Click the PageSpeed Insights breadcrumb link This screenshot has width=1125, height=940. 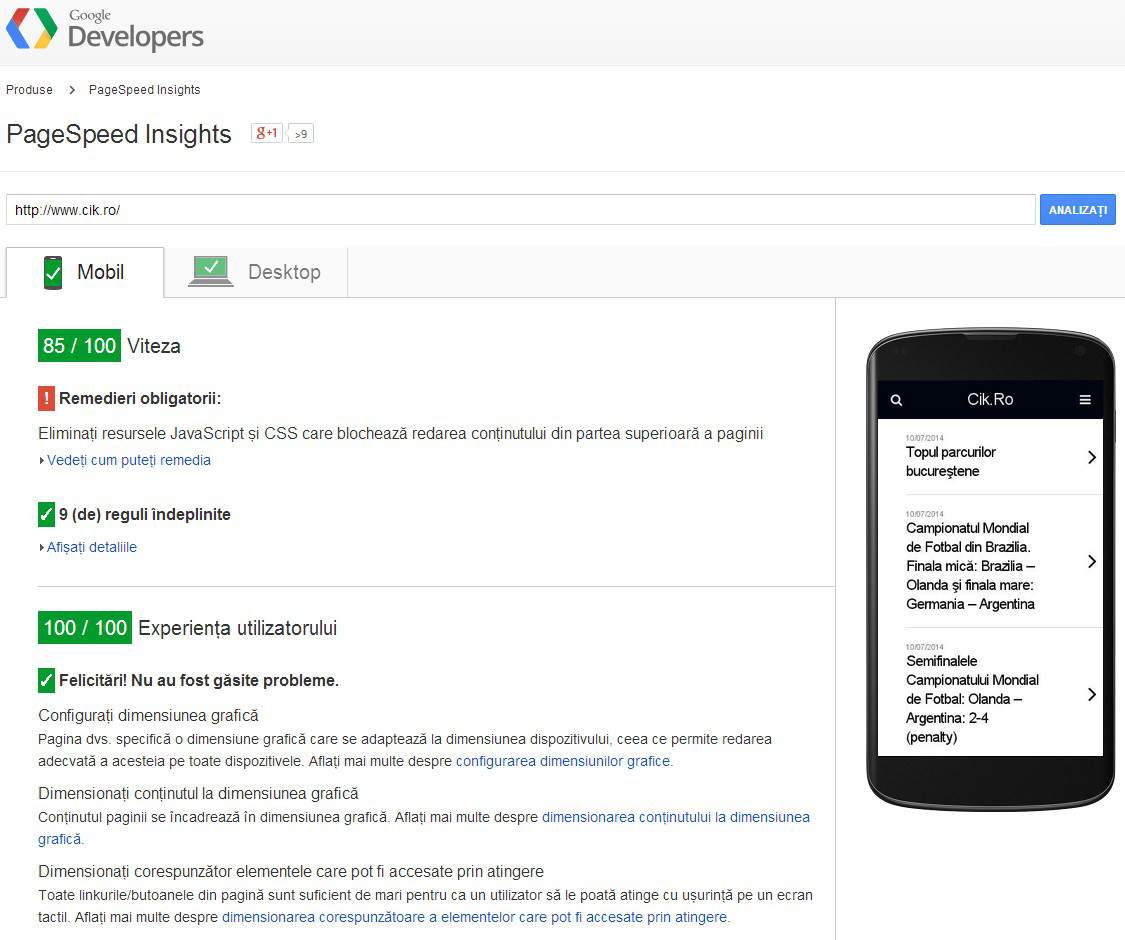(x=144, y=90)
